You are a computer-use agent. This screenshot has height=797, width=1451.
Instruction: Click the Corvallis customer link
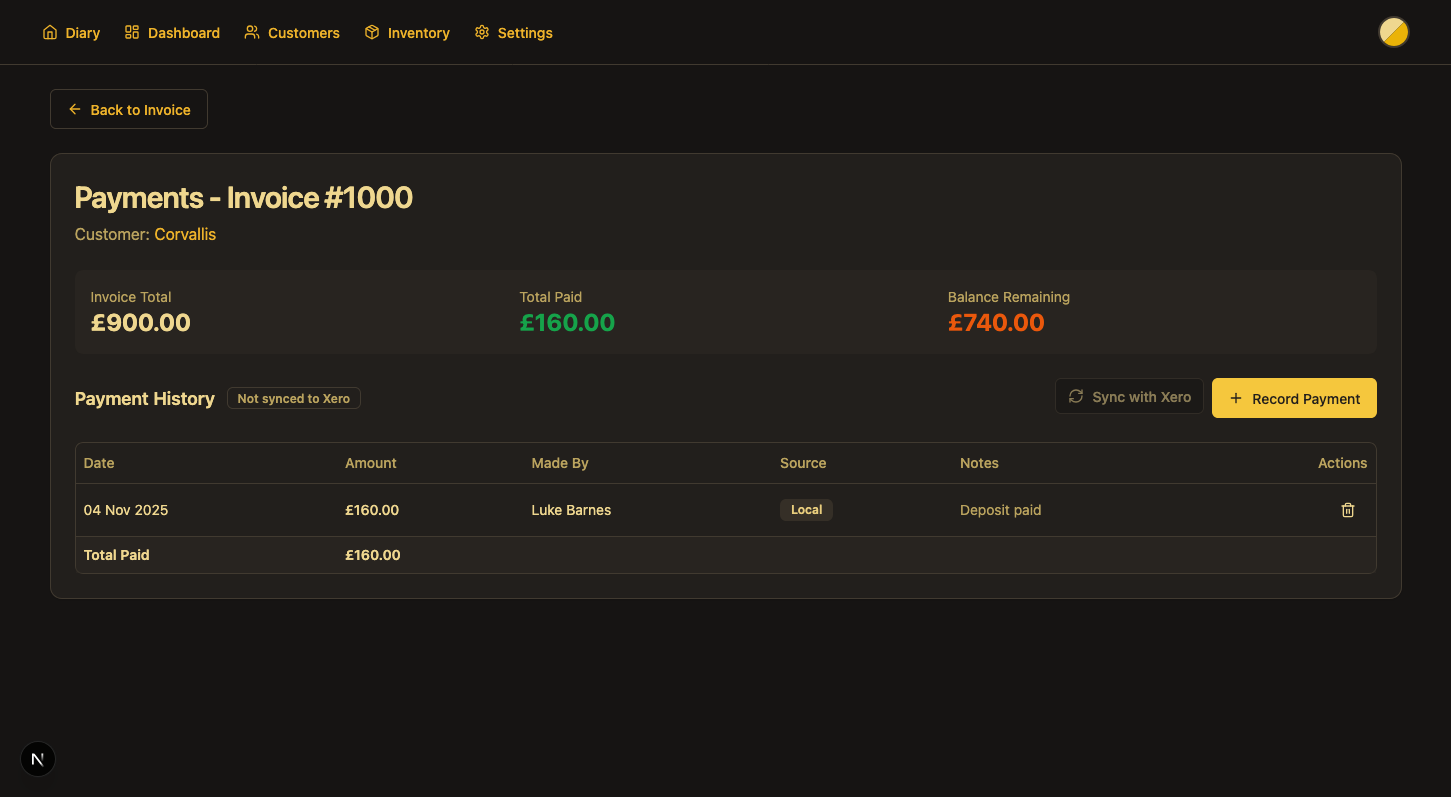tap(185, 234)
